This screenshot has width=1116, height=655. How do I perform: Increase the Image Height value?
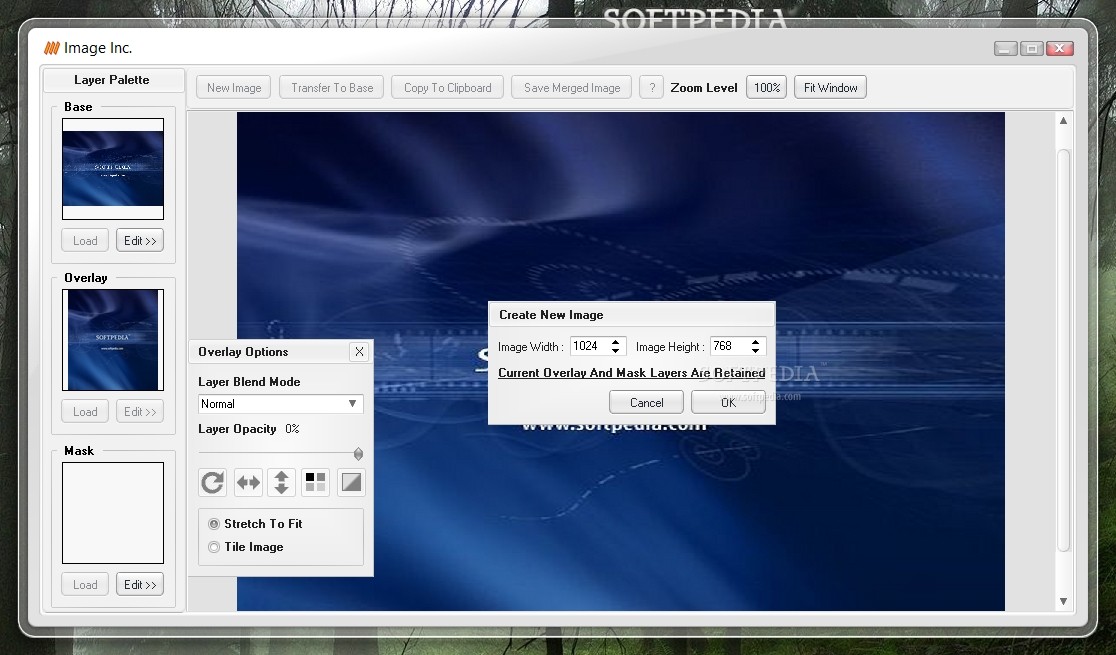point(755,342)
